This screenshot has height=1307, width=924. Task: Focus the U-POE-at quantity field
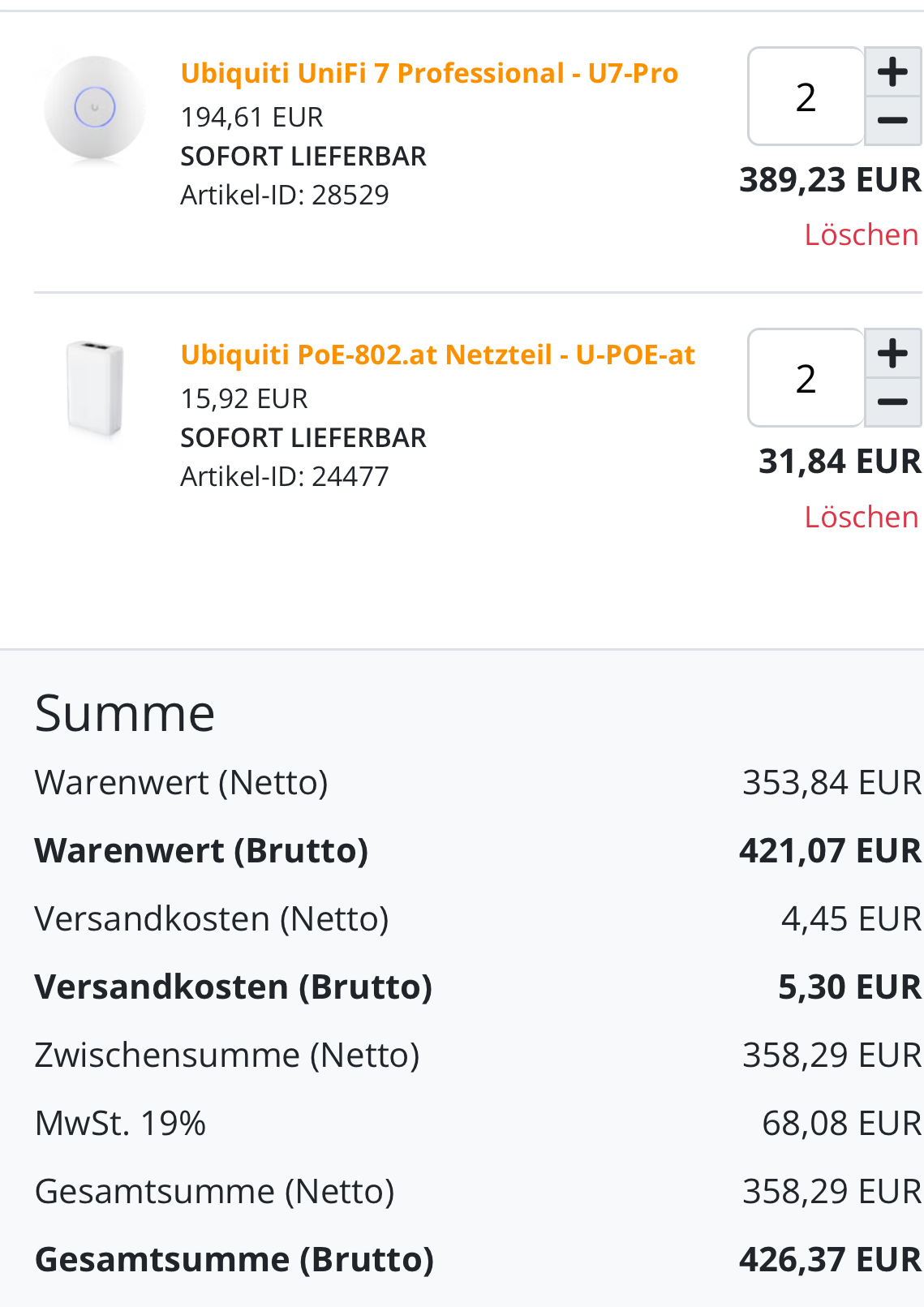coord(806,379)
